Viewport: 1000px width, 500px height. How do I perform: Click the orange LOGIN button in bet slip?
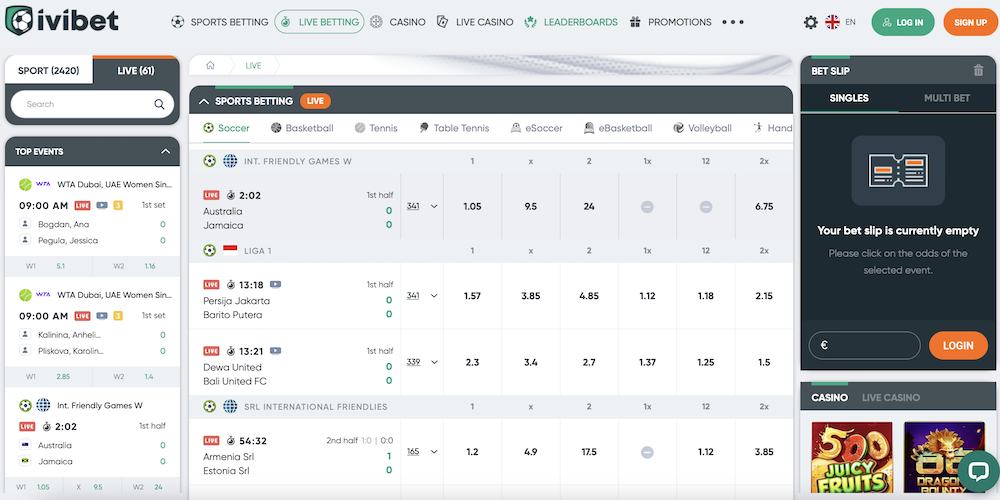point(957,345)
